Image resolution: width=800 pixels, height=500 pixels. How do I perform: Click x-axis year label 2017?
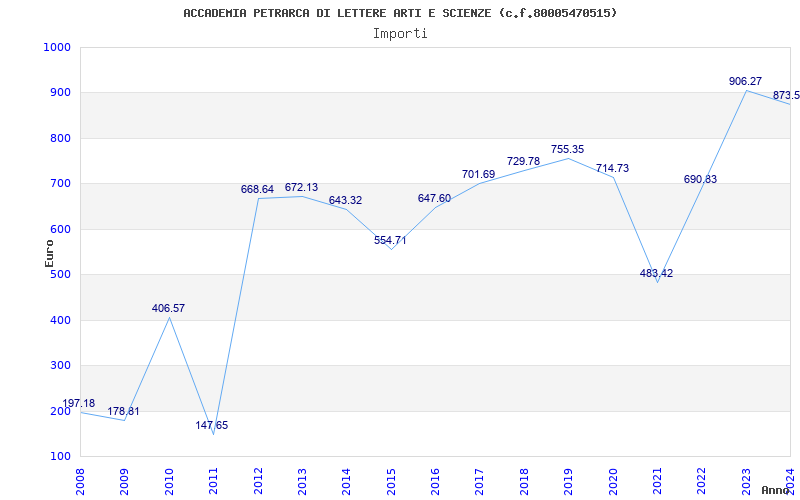coord(480,481)
